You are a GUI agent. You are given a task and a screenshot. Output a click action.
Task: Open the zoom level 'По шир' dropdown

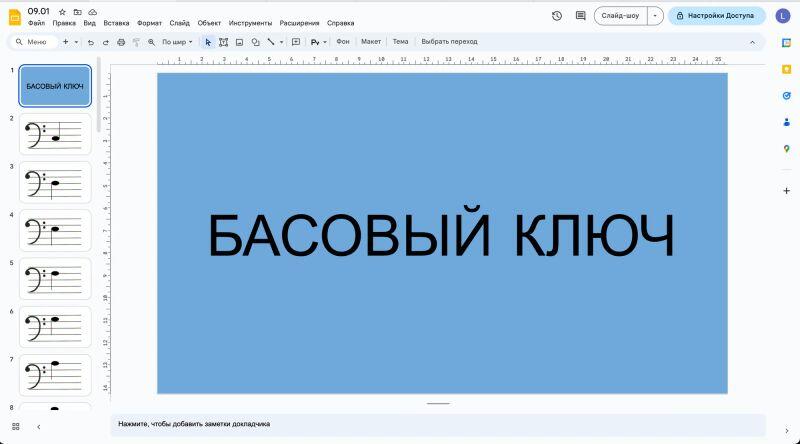(177, 42)
